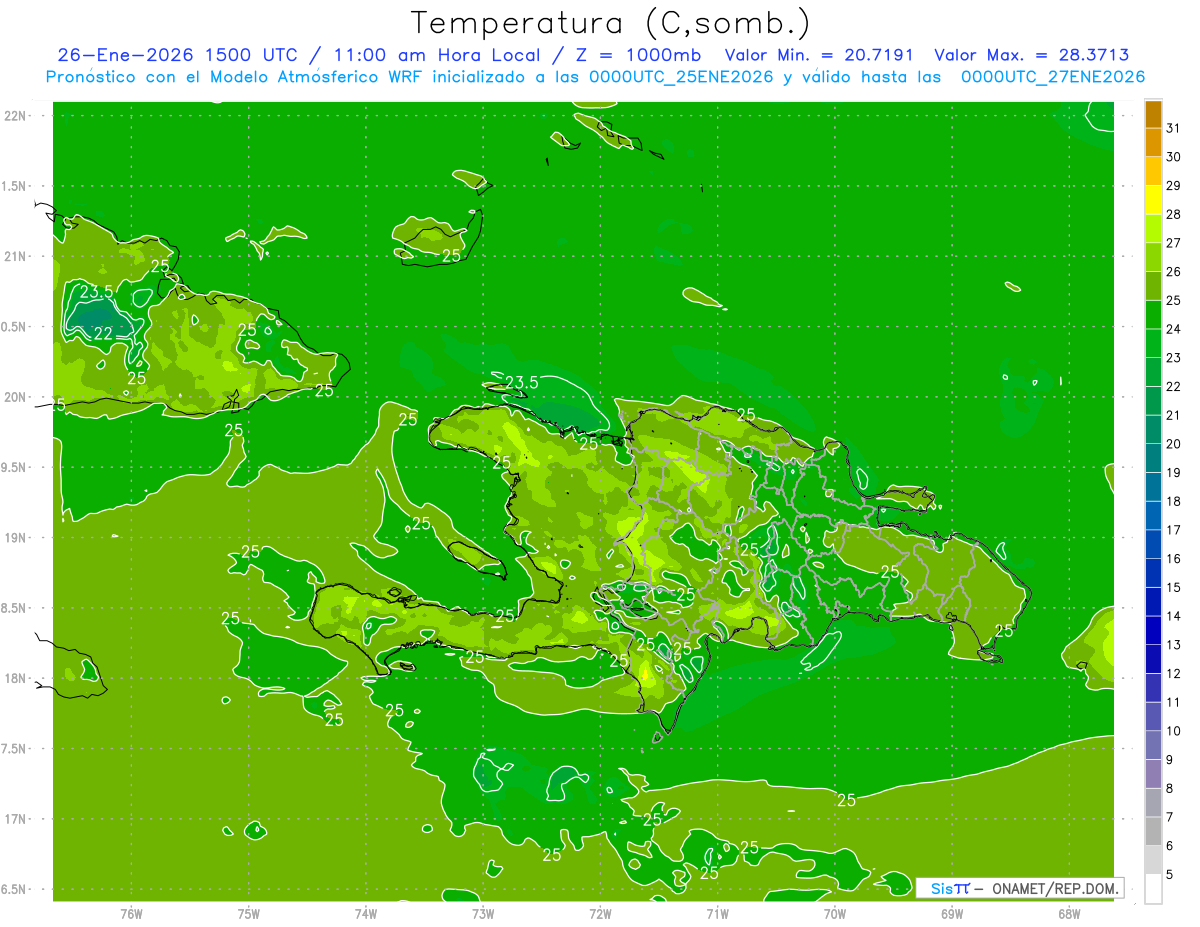Pick the dark orange swatch above legend value 31
The image size is (1200, 927).
(x=1153, y=114)
